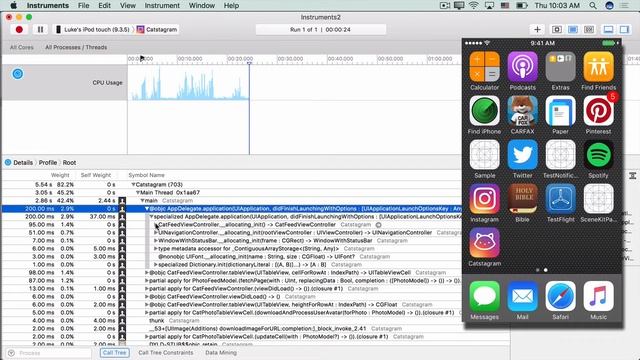Click the Profile breadcrumb
The image size is (640, 360).
pos(48,162)
